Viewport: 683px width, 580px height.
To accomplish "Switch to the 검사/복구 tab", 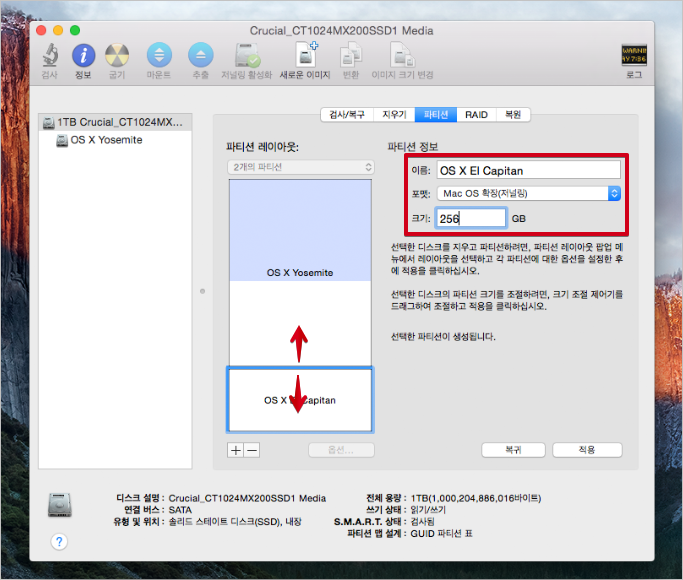I will coord(347,115).
